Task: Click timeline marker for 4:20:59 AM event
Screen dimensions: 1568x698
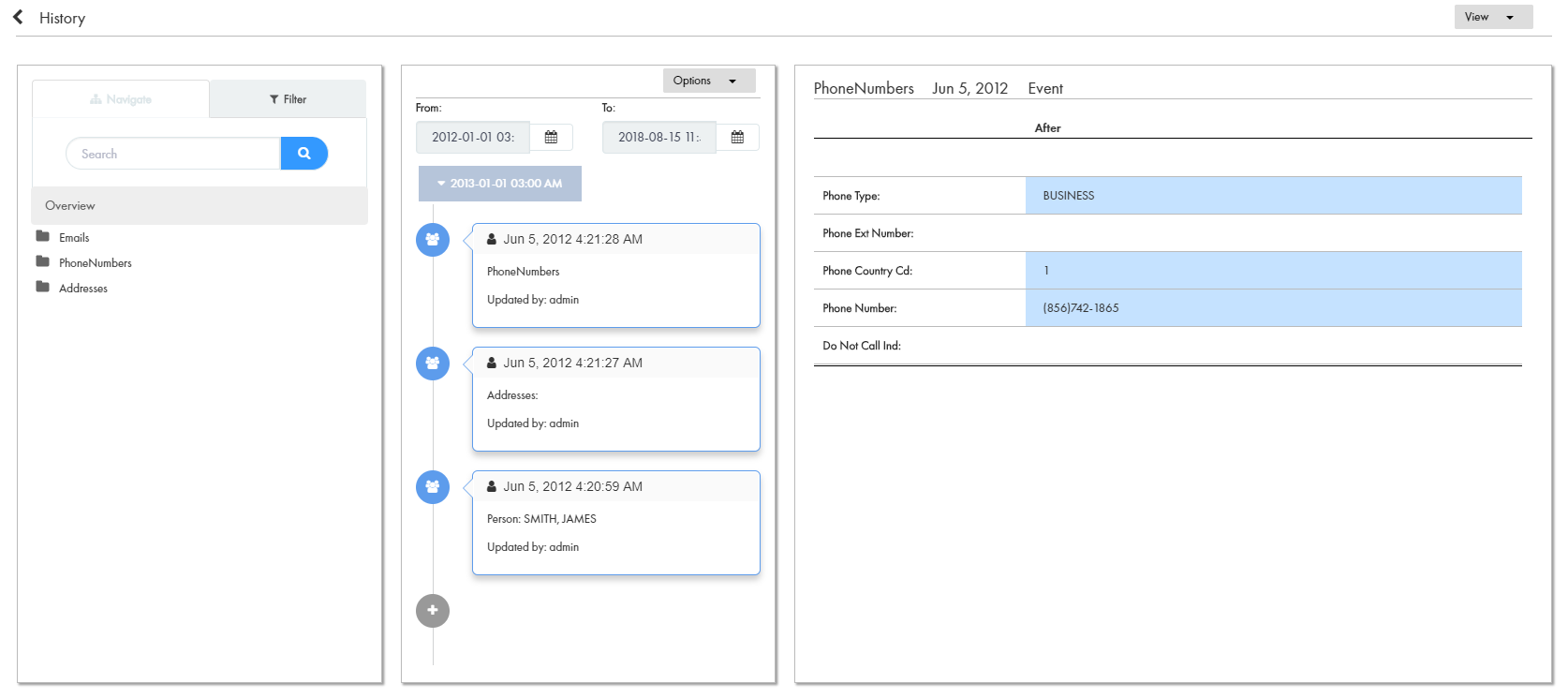Action: (x=432, y=487)
